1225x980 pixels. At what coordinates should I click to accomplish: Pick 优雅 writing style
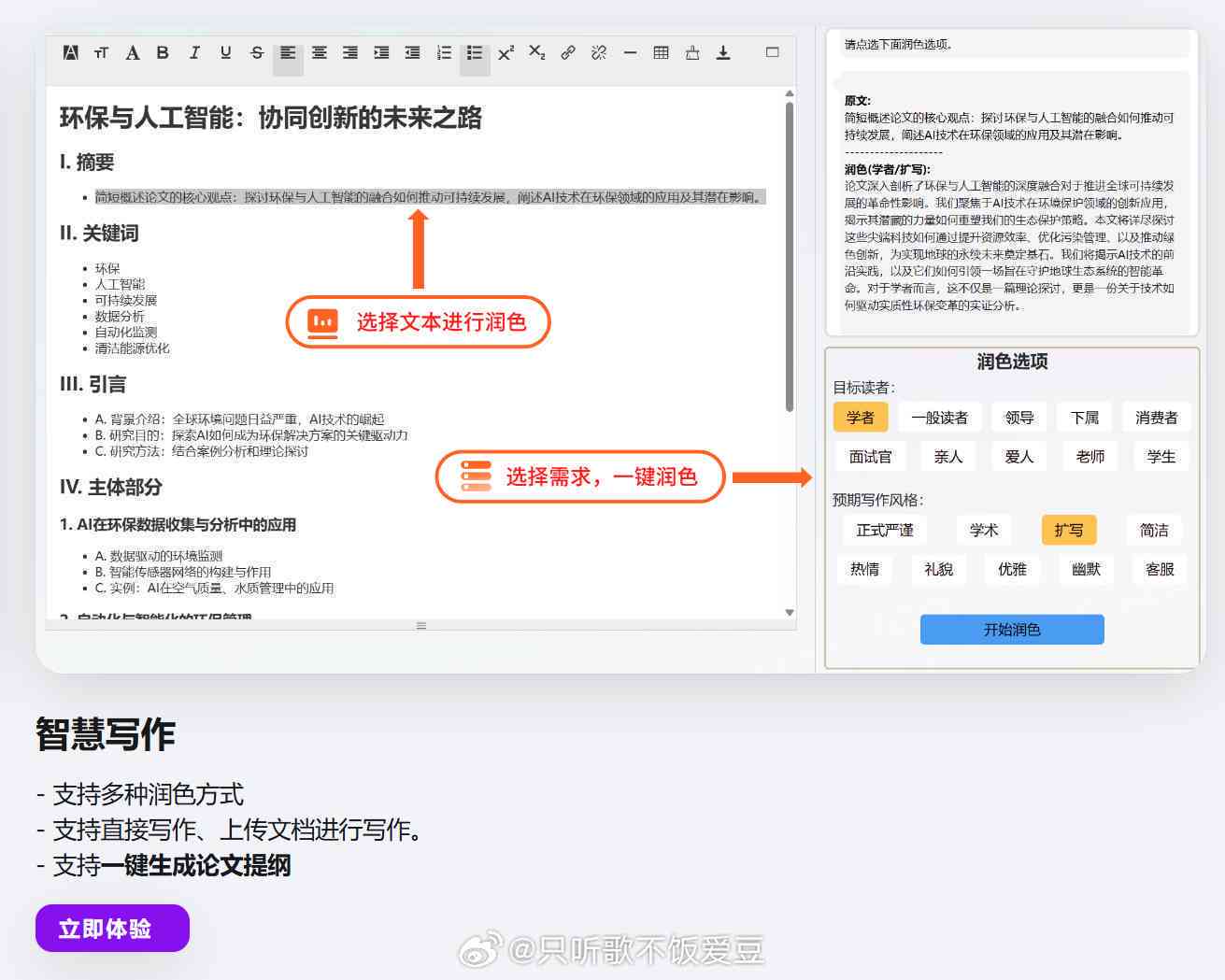[1013, 569]
